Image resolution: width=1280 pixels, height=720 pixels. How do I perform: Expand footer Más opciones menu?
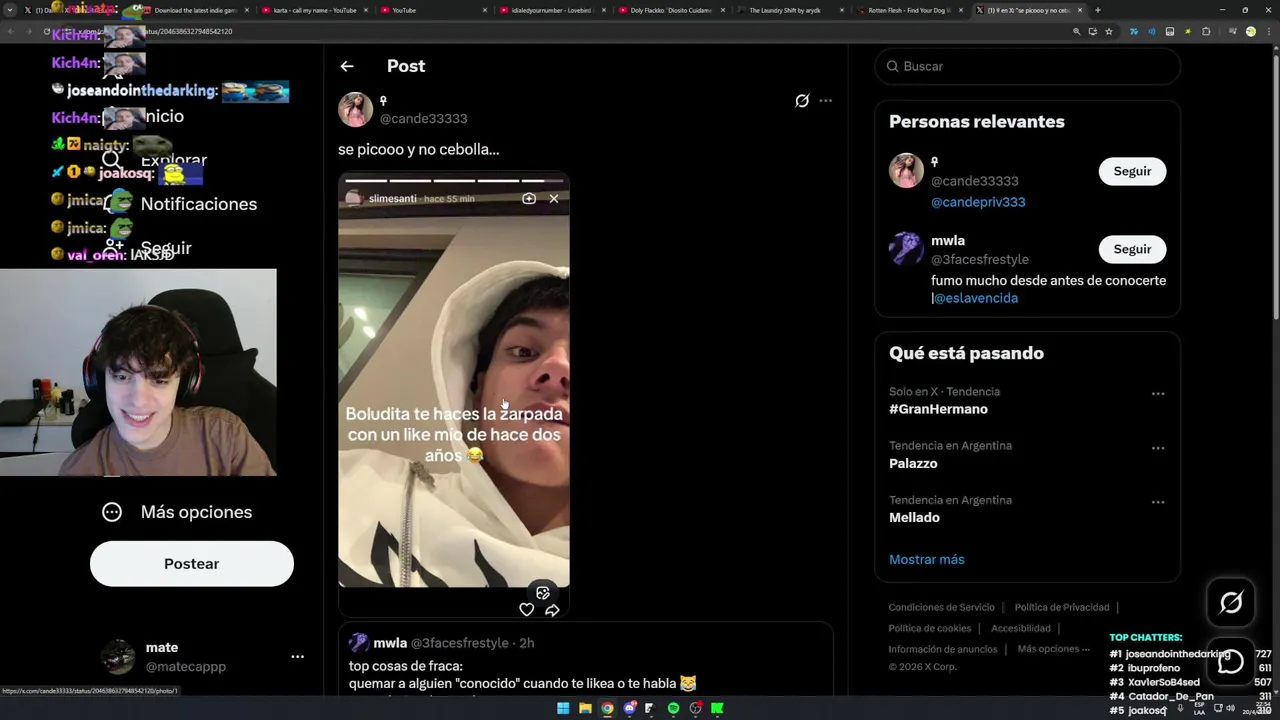(1054, 649)
